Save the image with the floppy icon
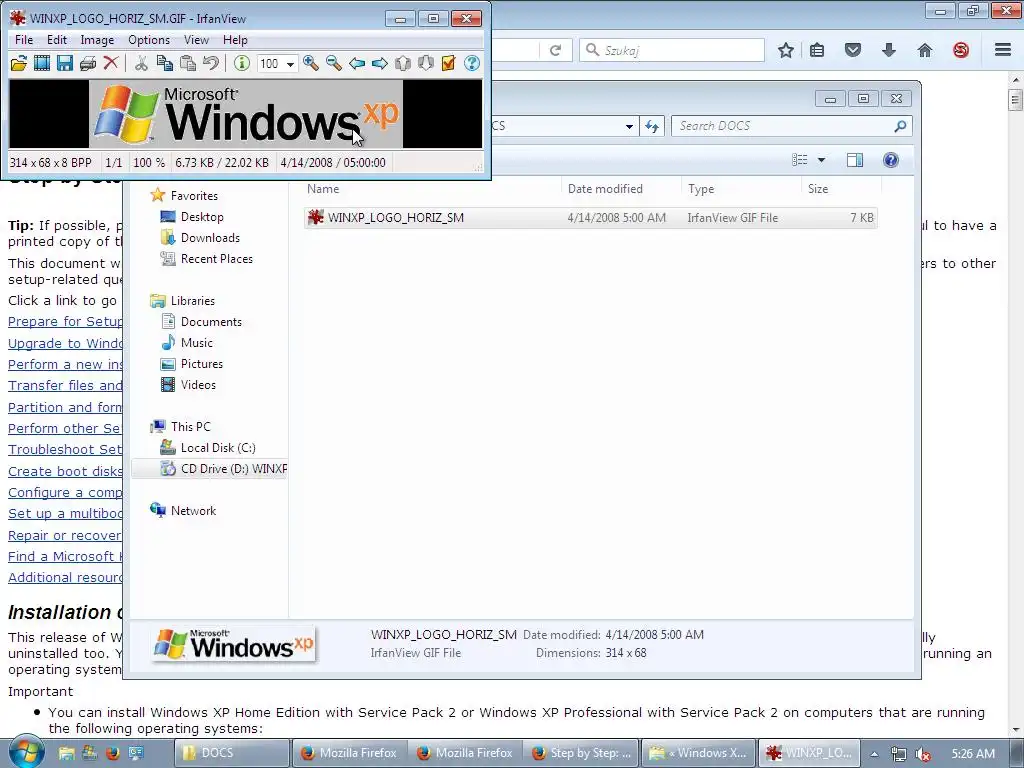The width and height of the screenshot is (1024, 768). tap(65, 63)
